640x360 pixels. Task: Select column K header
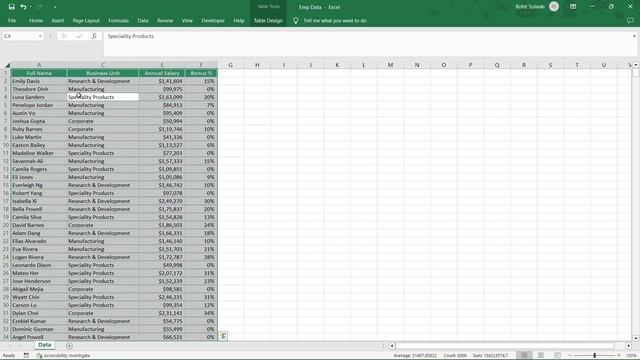pos(337,65)
